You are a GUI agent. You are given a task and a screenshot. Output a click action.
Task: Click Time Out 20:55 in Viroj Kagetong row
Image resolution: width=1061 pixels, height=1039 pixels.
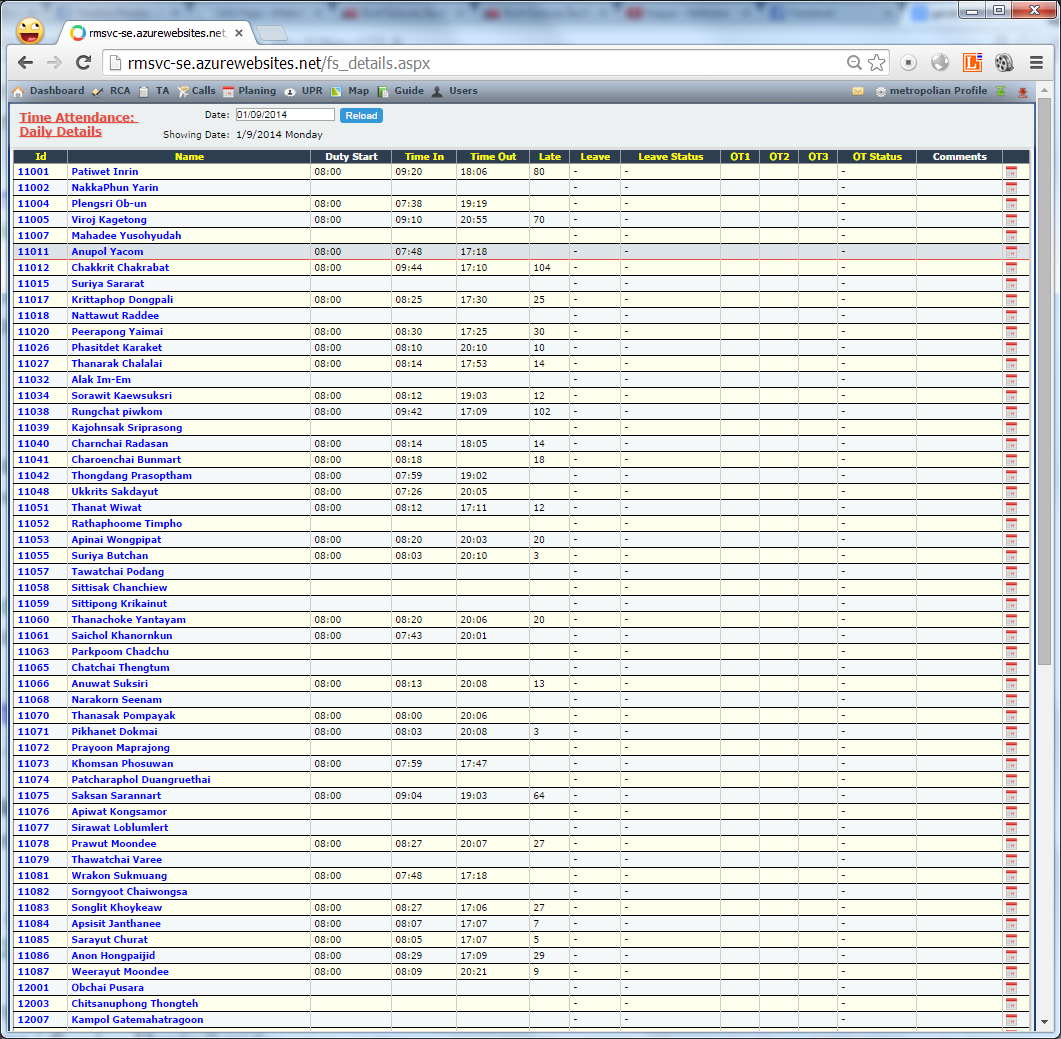point(473,220)
